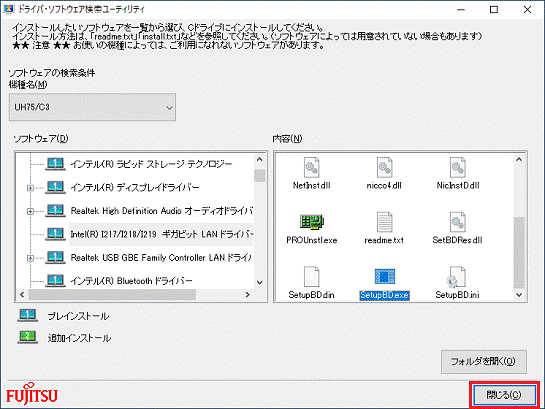Maximize the driver search utility window
The image size is (545, 409).
[x=494, y=9]
